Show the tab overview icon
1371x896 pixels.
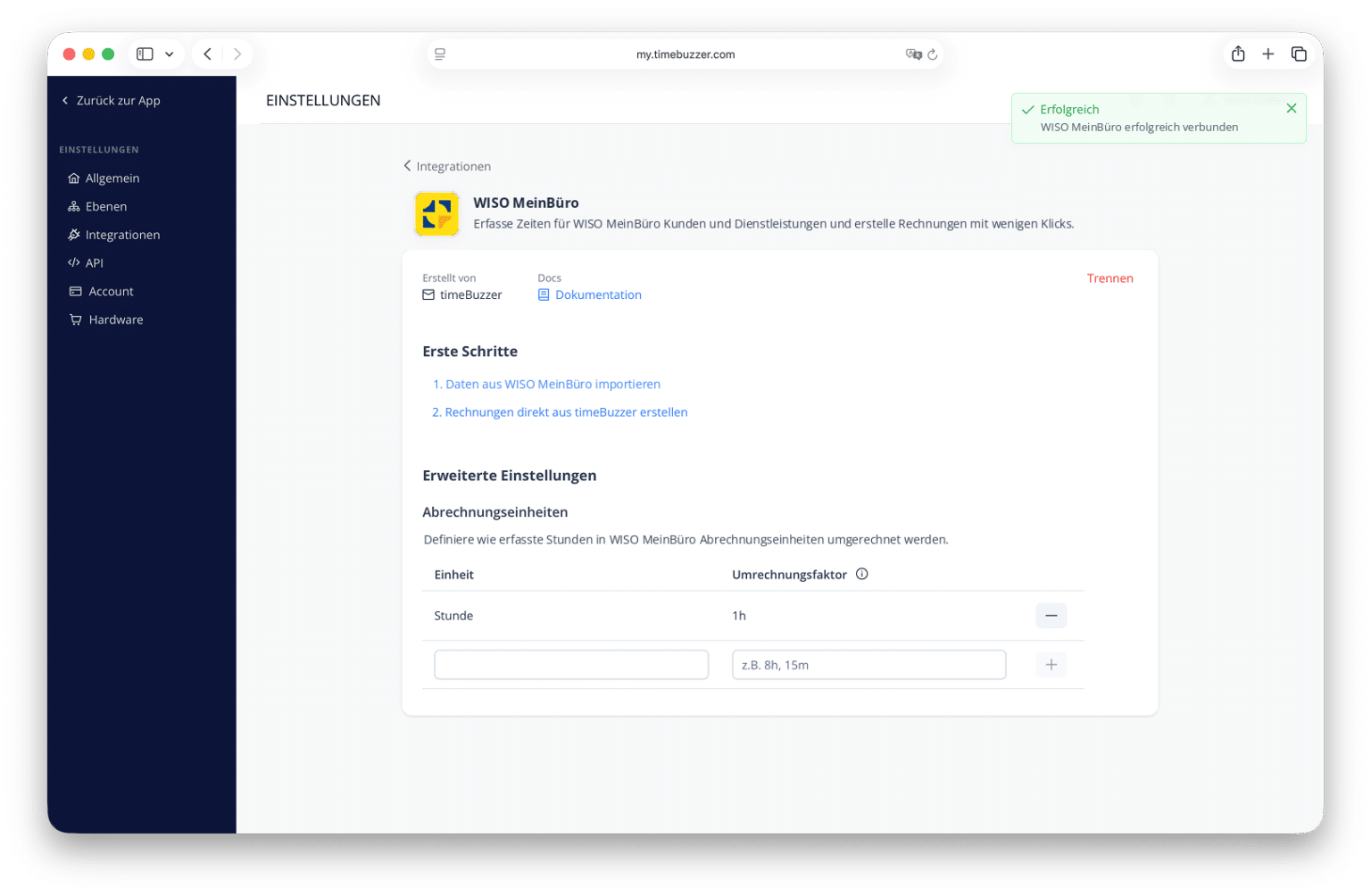coord(1299,54)
